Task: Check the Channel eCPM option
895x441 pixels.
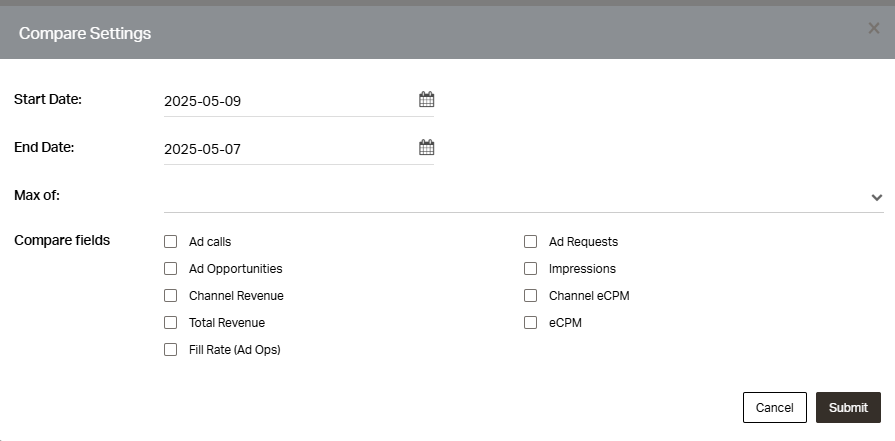Action: pos(530,296)
